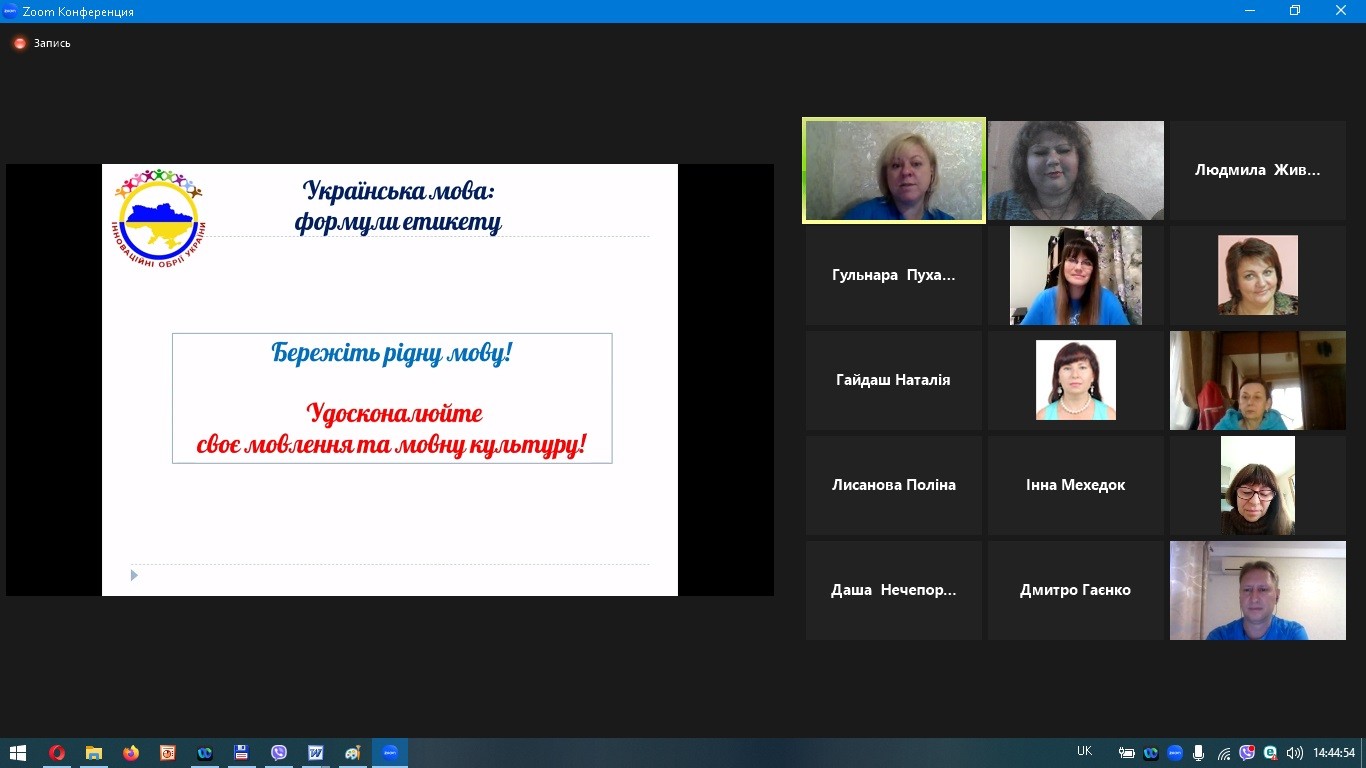The width and height of the screenshot is (1366, 768).
Task: Open the Start menu
Action: (x=18, y=753)
